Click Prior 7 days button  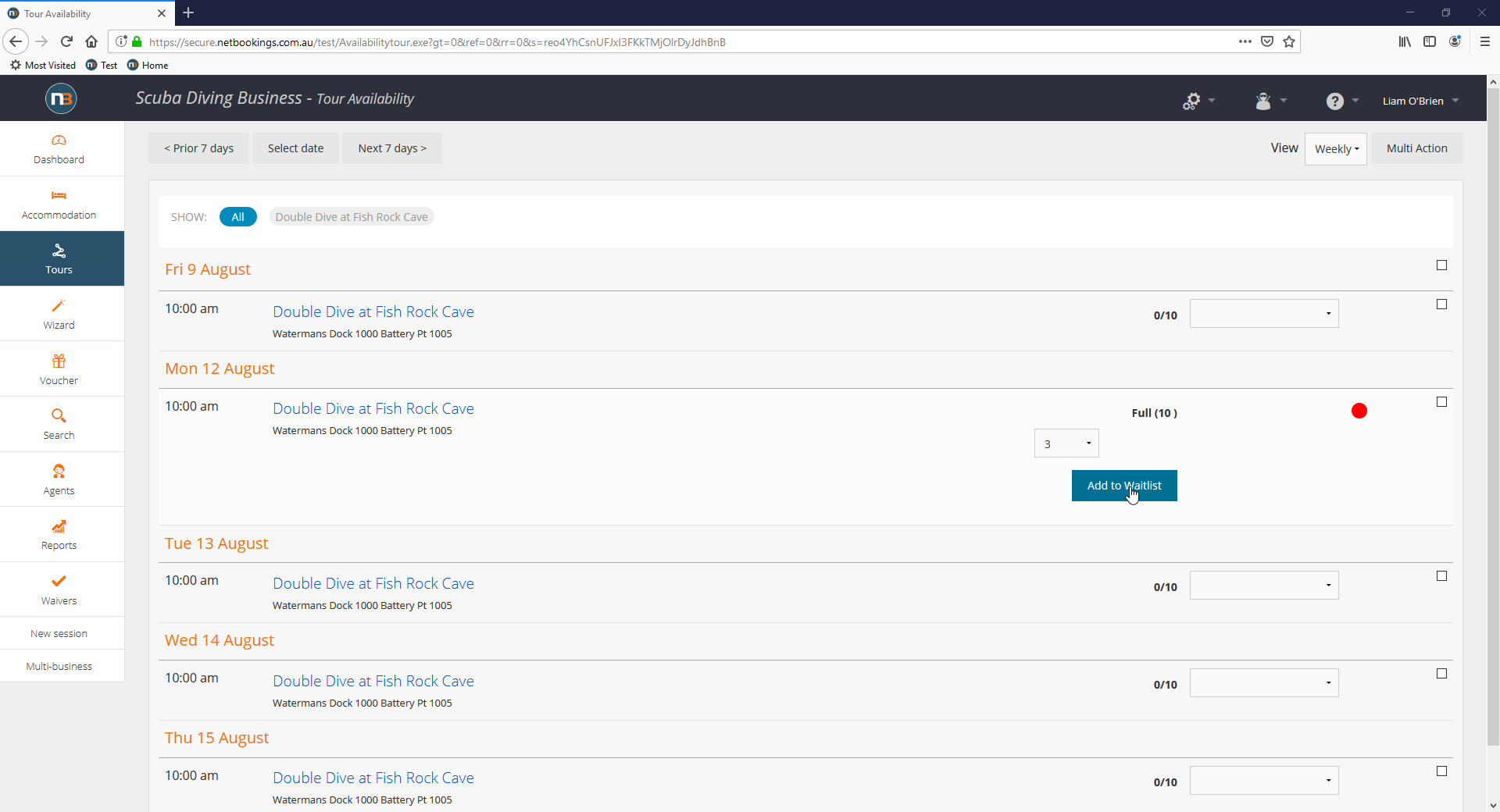[198, 148]
